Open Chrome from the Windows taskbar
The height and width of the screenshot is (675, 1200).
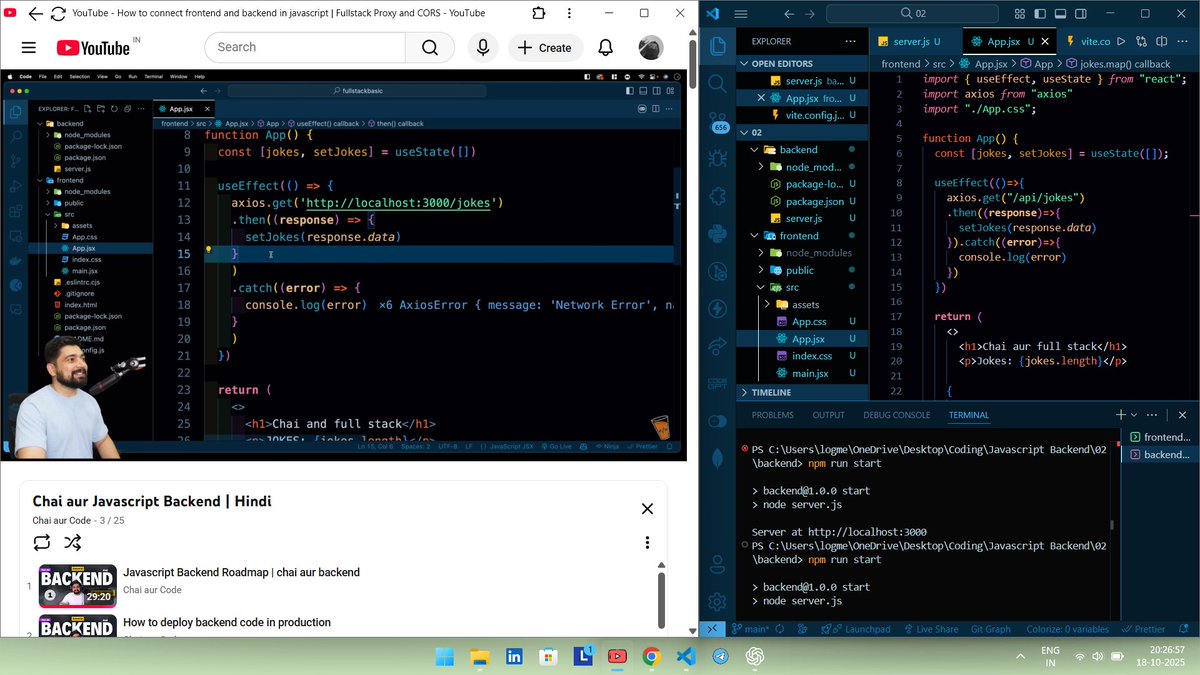coord(651,656)
